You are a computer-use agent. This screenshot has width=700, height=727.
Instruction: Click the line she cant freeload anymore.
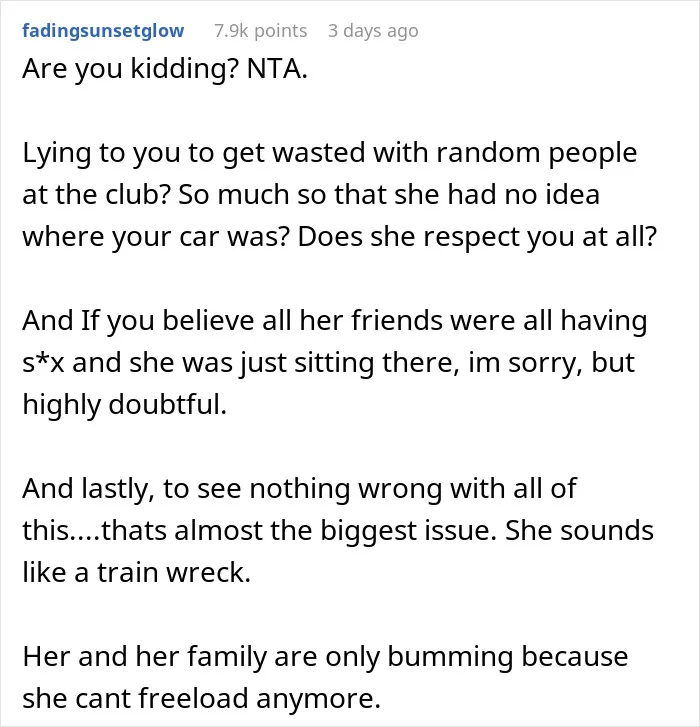[202, 699]
